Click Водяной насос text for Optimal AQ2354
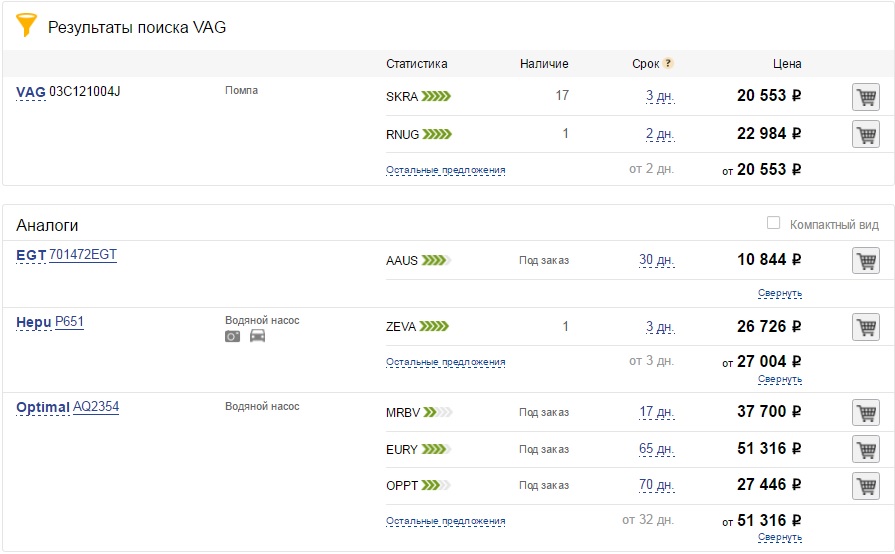This screenshot has height=554, width=895. pyautogui.click(x=262, y=406)
